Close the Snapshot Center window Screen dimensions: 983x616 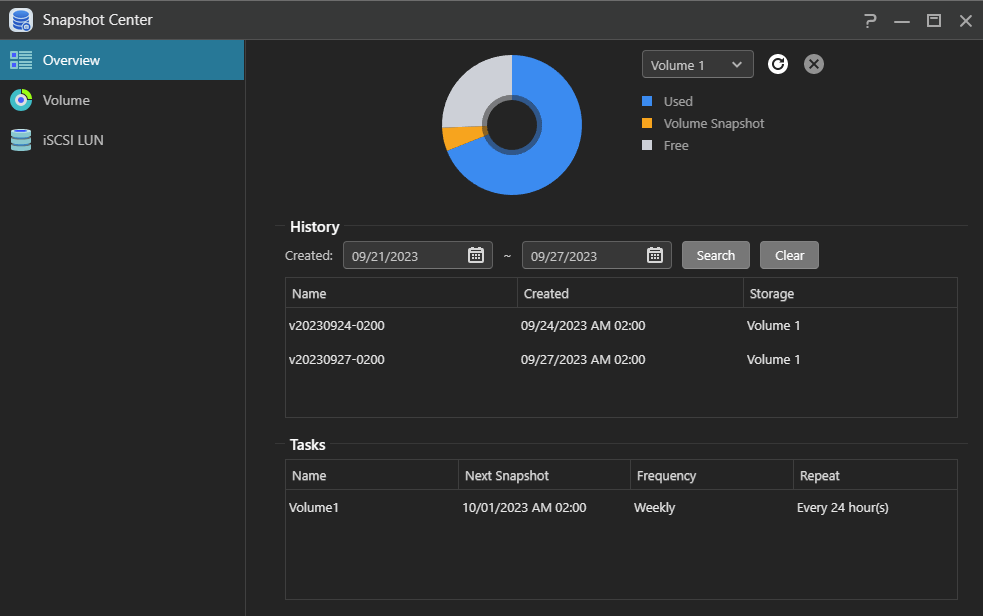coord(965,21)
